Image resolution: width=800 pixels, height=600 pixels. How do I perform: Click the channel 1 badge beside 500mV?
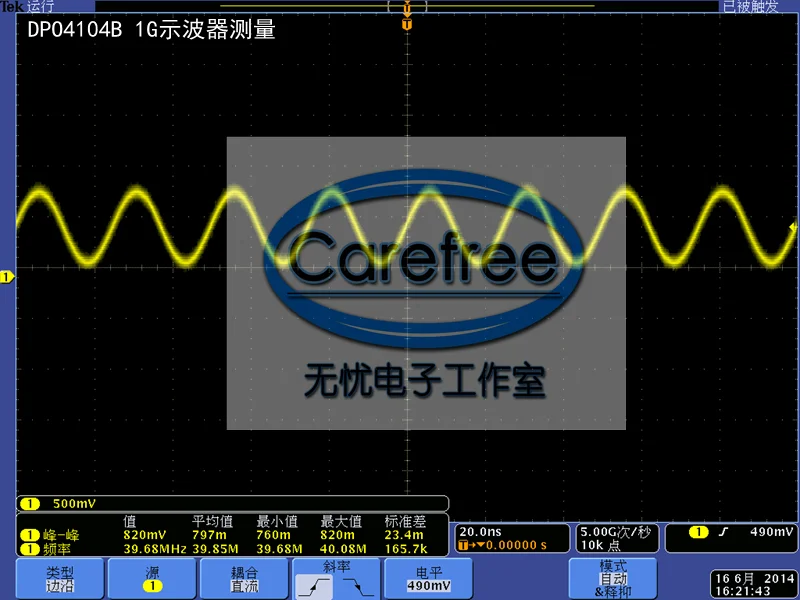coord(30,504)
